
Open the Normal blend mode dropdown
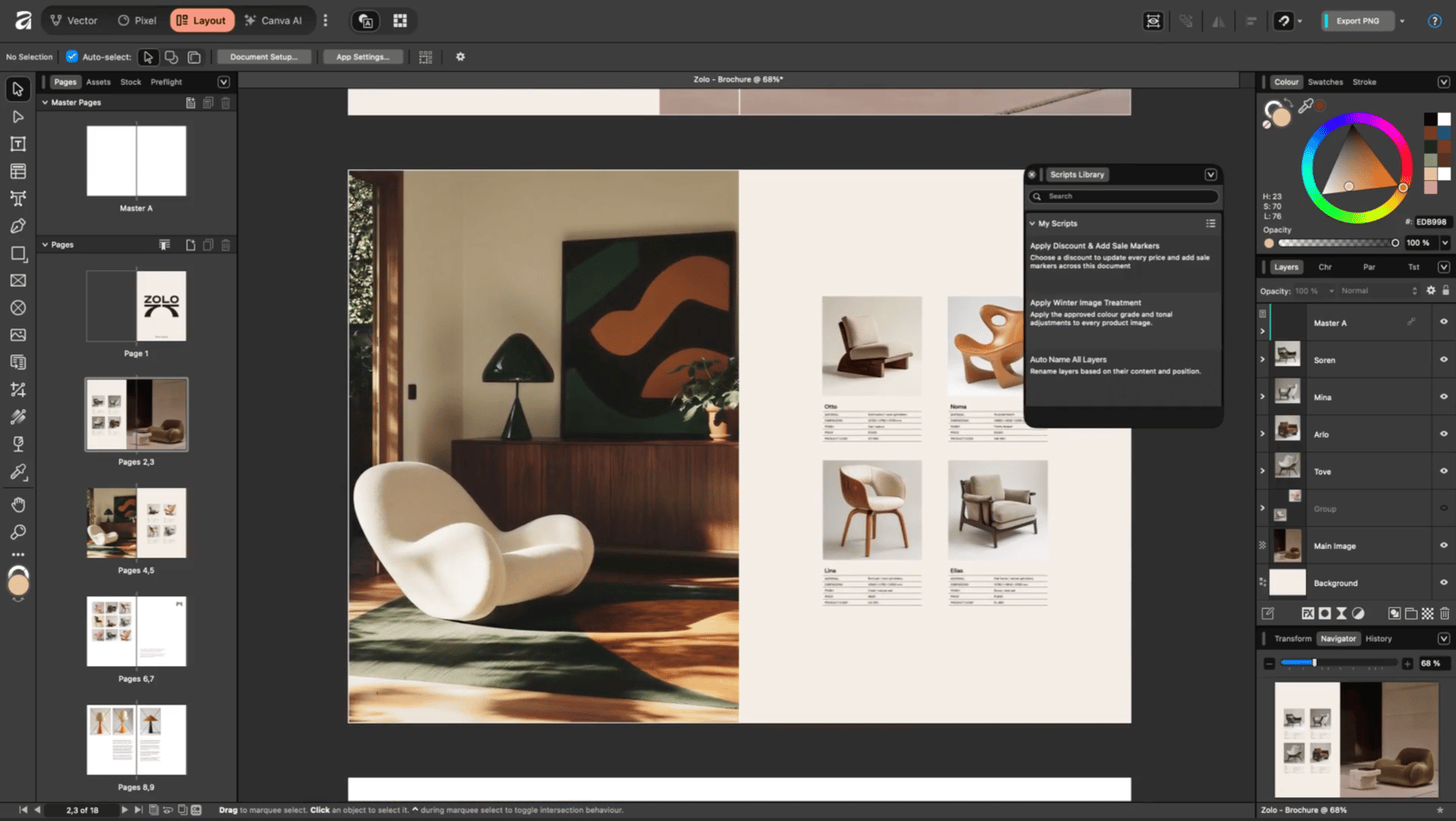click(1379, 291)
